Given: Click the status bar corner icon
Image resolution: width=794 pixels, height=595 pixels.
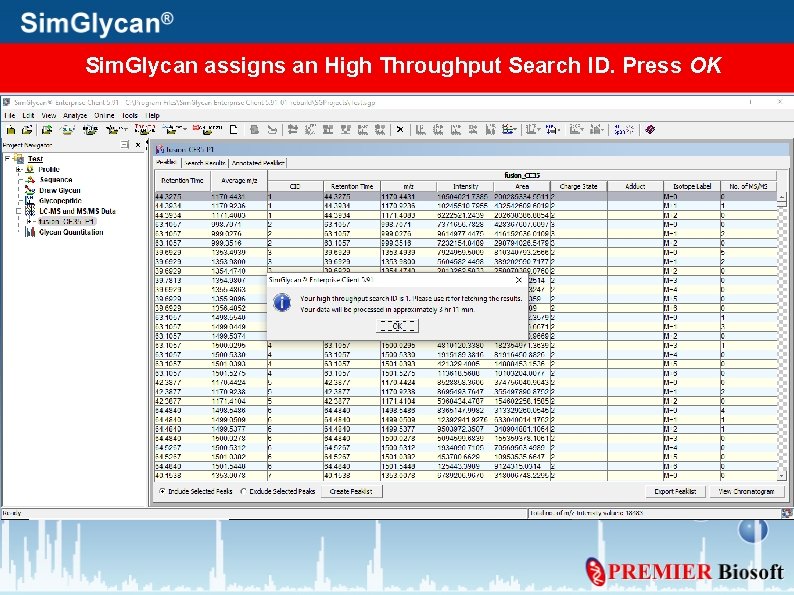Looking at the screenshot, I should tap(786, 513).
